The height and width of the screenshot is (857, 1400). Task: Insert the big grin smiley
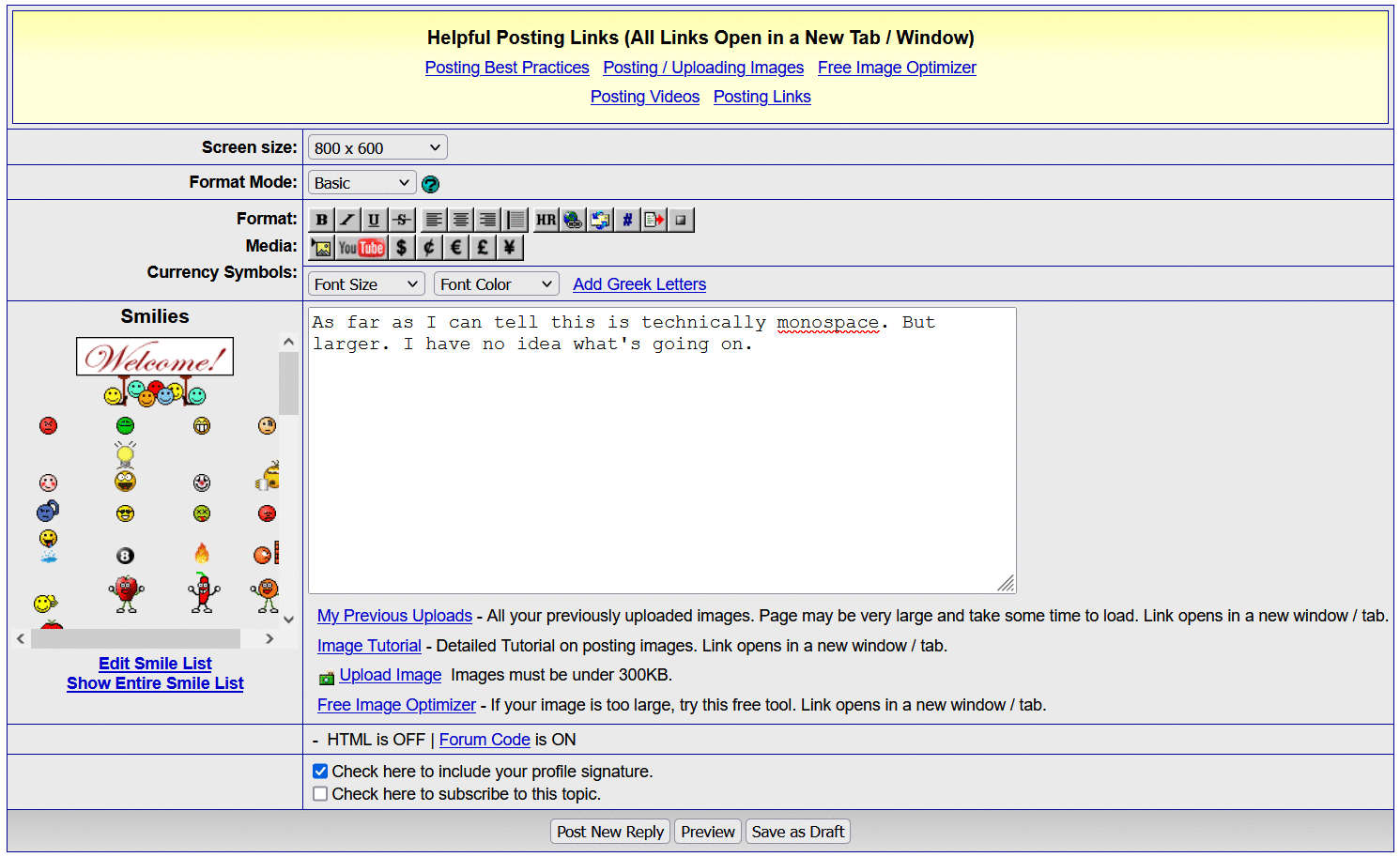[x=202, y=426]
